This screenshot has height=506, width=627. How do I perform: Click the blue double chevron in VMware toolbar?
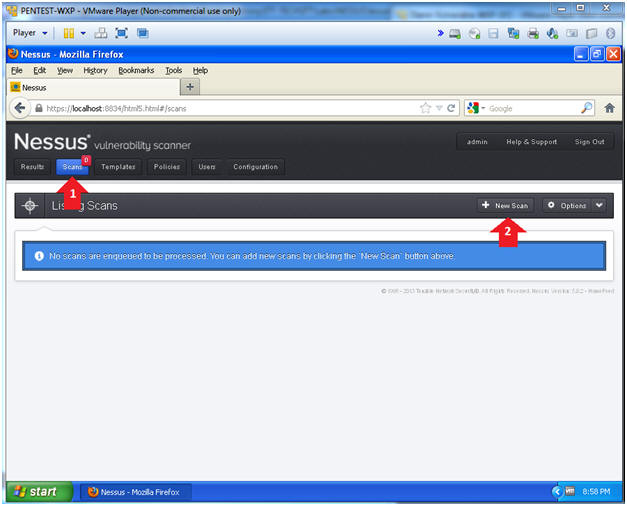[x=440, y=33]
